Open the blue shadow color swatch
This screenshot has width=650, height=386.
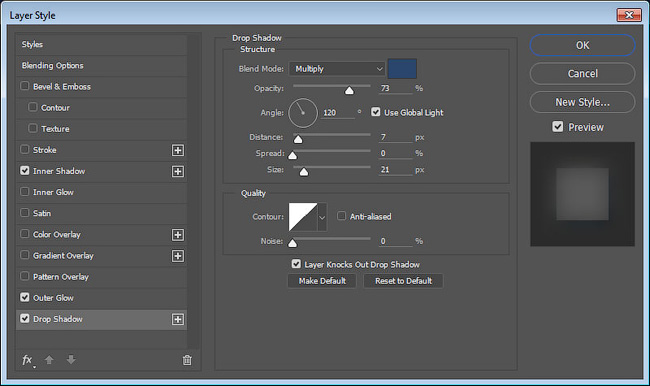point(402,69)
